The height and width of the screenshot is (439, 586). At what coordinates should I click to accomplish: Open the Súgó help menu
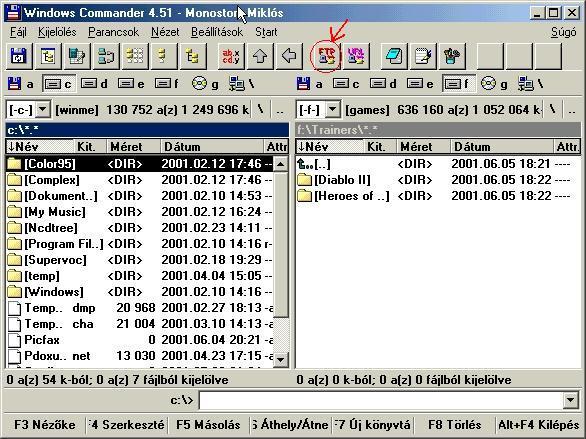564,32
